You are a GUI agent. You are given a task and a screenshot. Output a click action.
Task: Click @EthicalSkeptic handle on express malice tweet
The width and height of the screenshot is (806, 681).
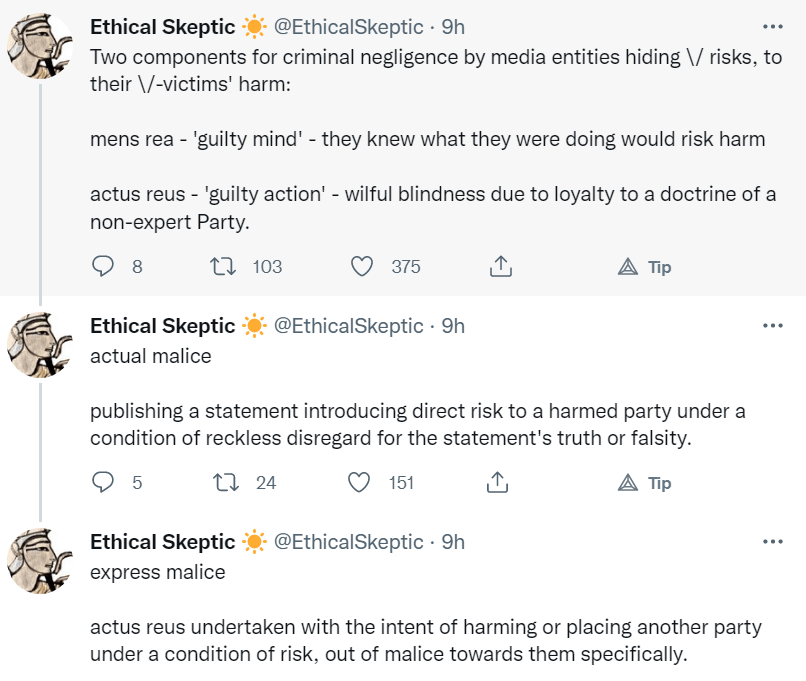coord(348,542)
